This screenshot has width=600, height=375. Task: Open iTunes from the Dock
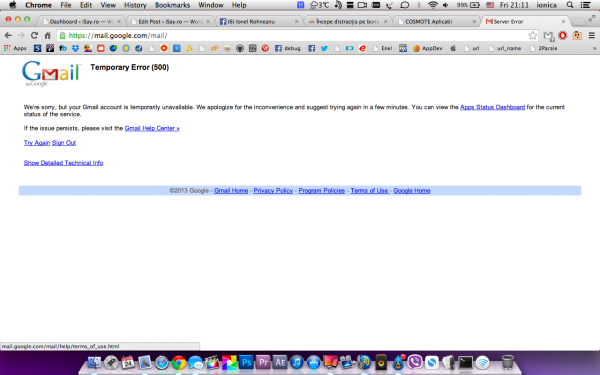click(x=297, y=362)
